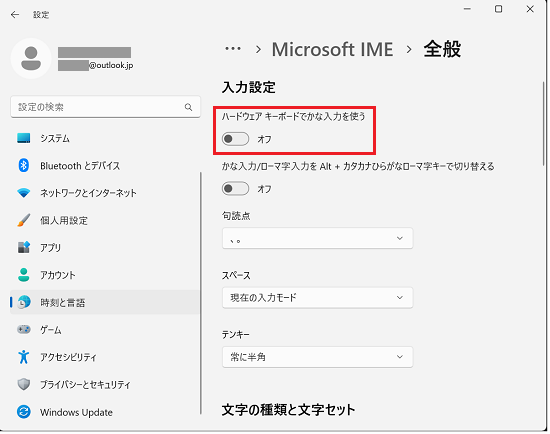Select 個人用設定 in sidebar
The height and width of the screenshot is (434, 550).
click(105, 220)
